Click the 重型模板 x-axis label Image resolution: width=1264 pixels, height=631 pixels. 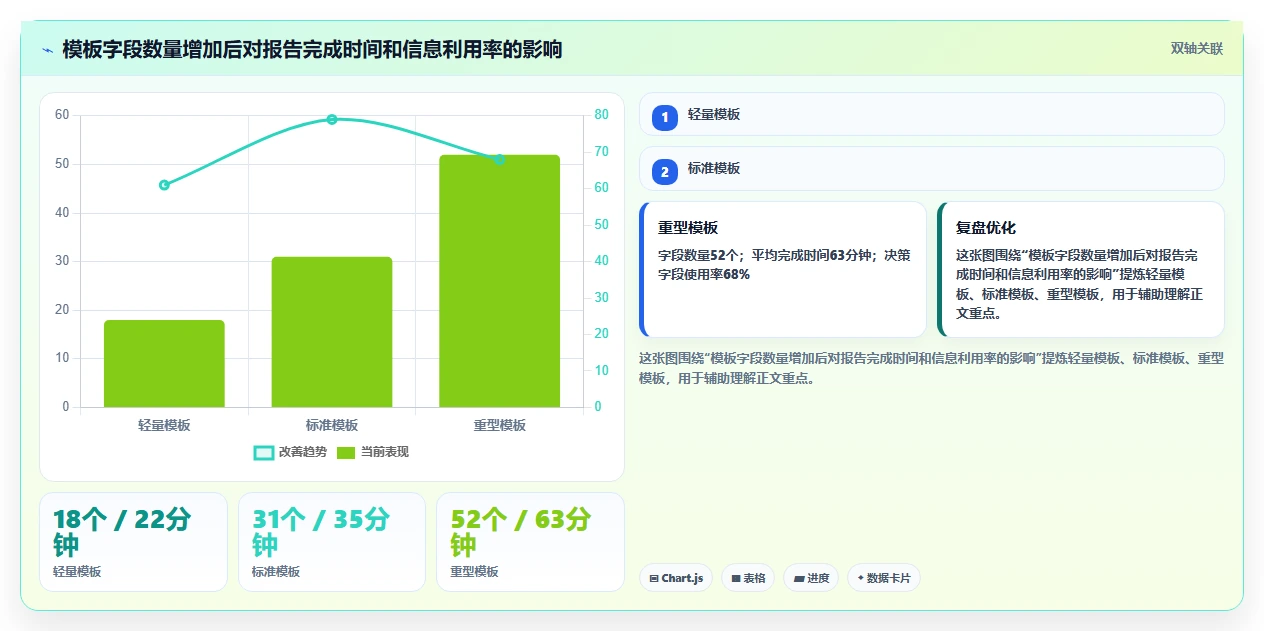point(500,425)
